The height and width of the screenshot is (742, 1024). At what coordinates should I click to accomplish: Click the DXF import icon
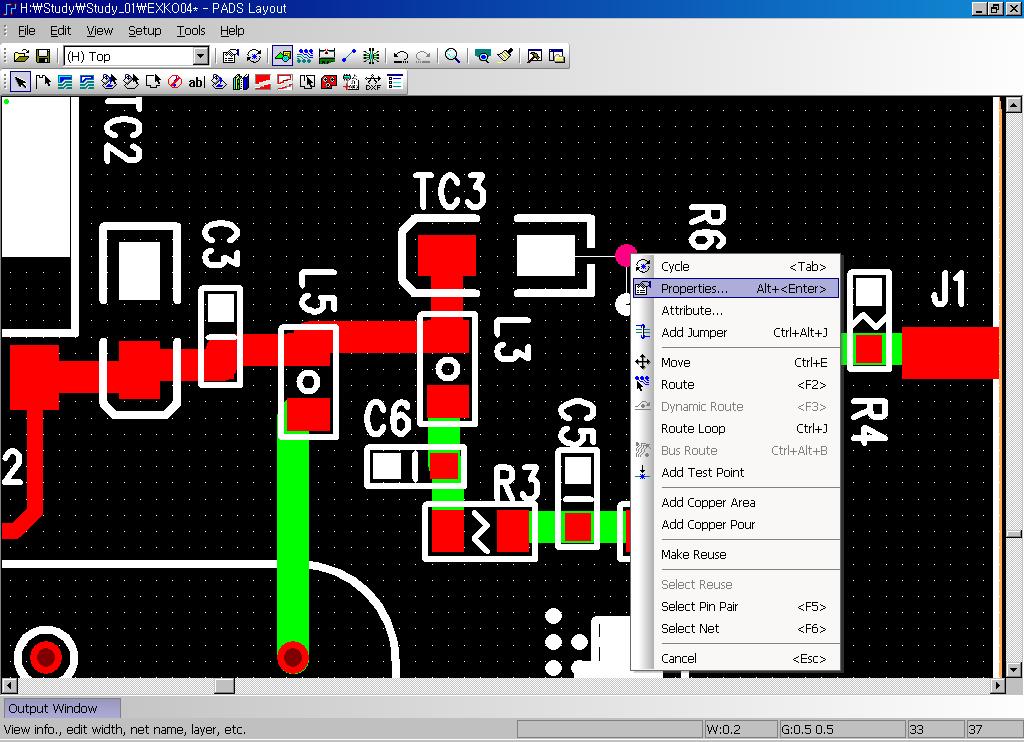(373, 82)
